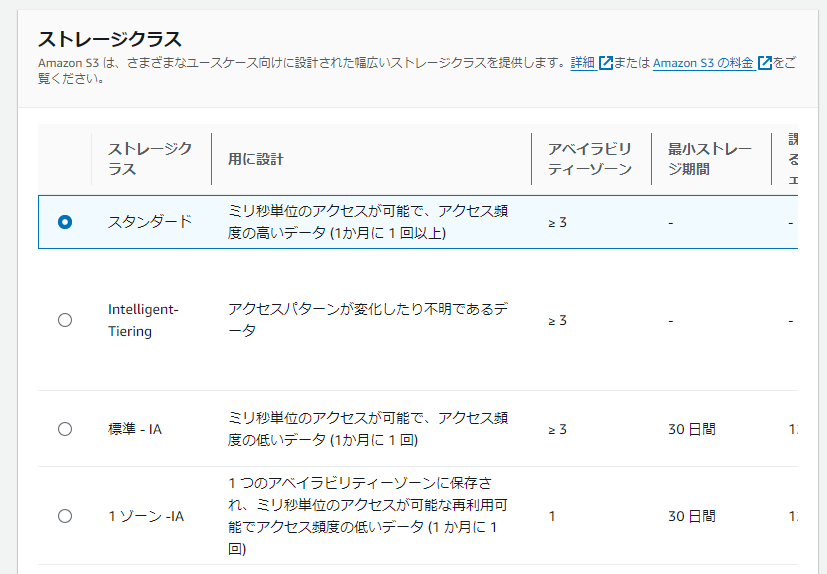Image resolution: width=827 pixels, height=574 pixels.
Task: Choose the Intelligent-Tiering radio button
Action: point(65,320)
